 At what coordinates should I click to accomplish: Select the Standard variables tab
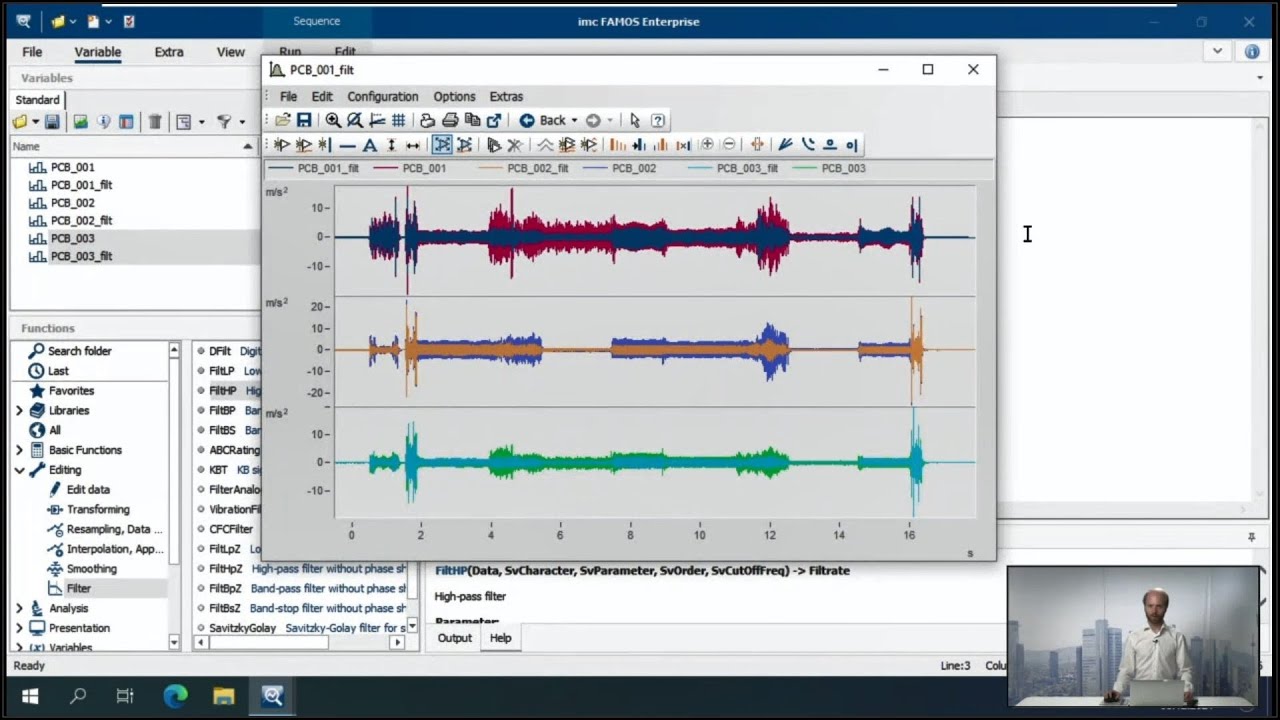[x=37, y=100]
